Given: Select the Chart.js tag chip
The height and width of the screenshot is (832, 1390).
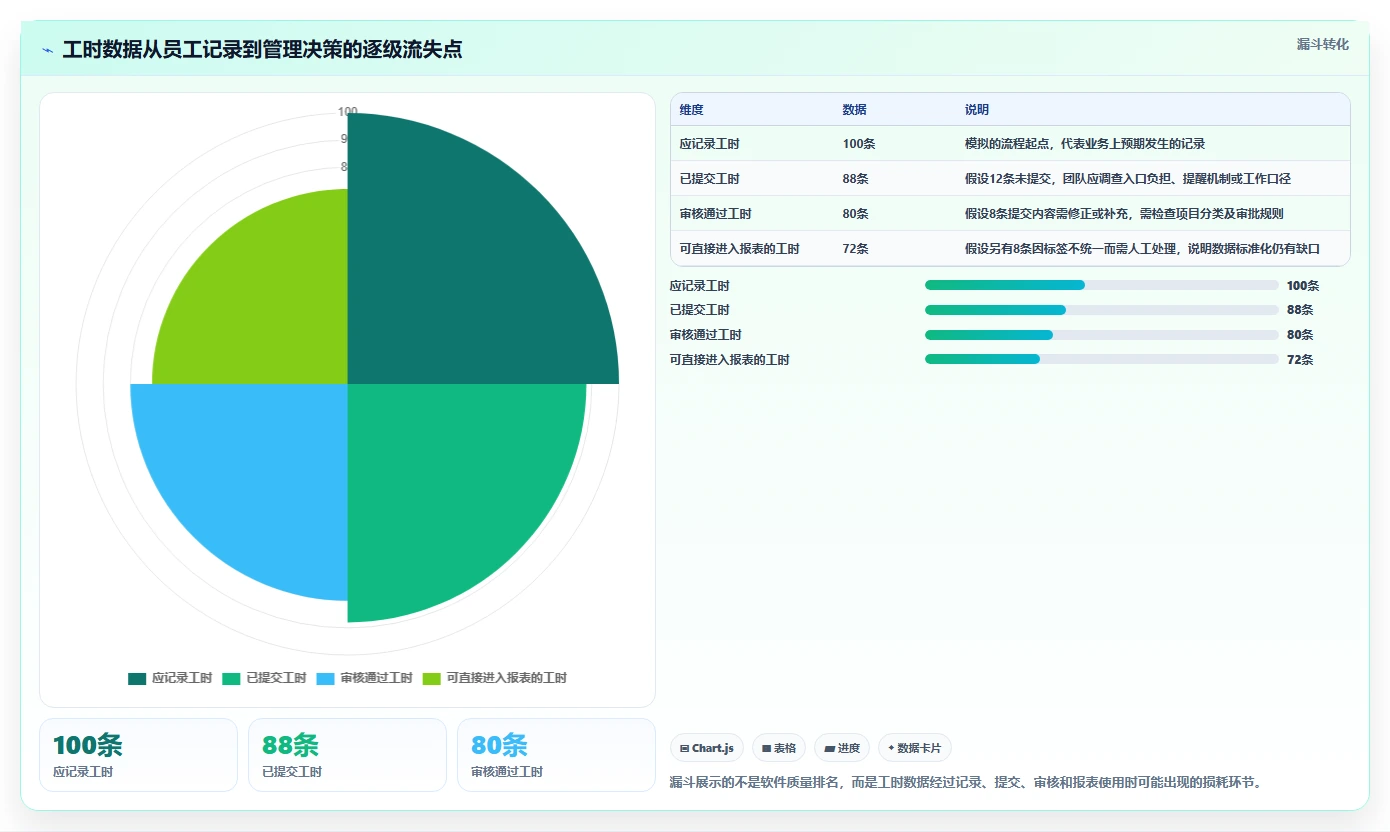Looking at the screenshot, I should [x=706, y=748].
